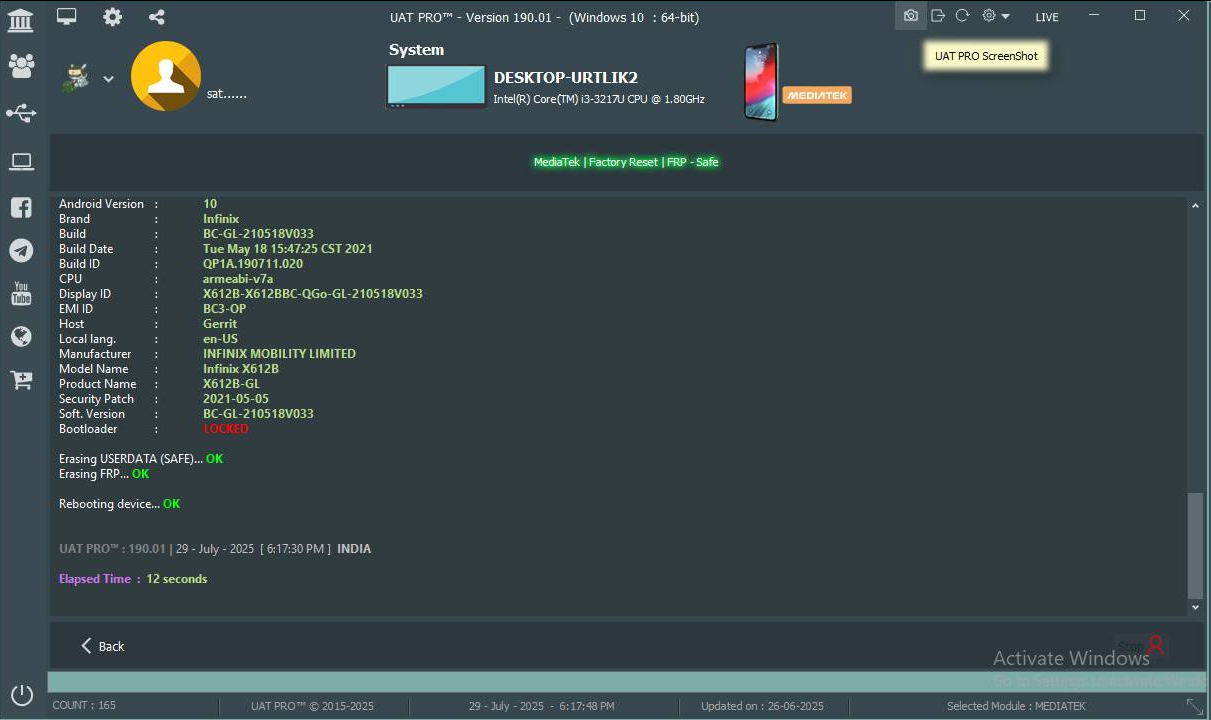This screenshot has width=1211, height=720.
Task: Open the Telegram channel icon
Action: coord(21,251)
